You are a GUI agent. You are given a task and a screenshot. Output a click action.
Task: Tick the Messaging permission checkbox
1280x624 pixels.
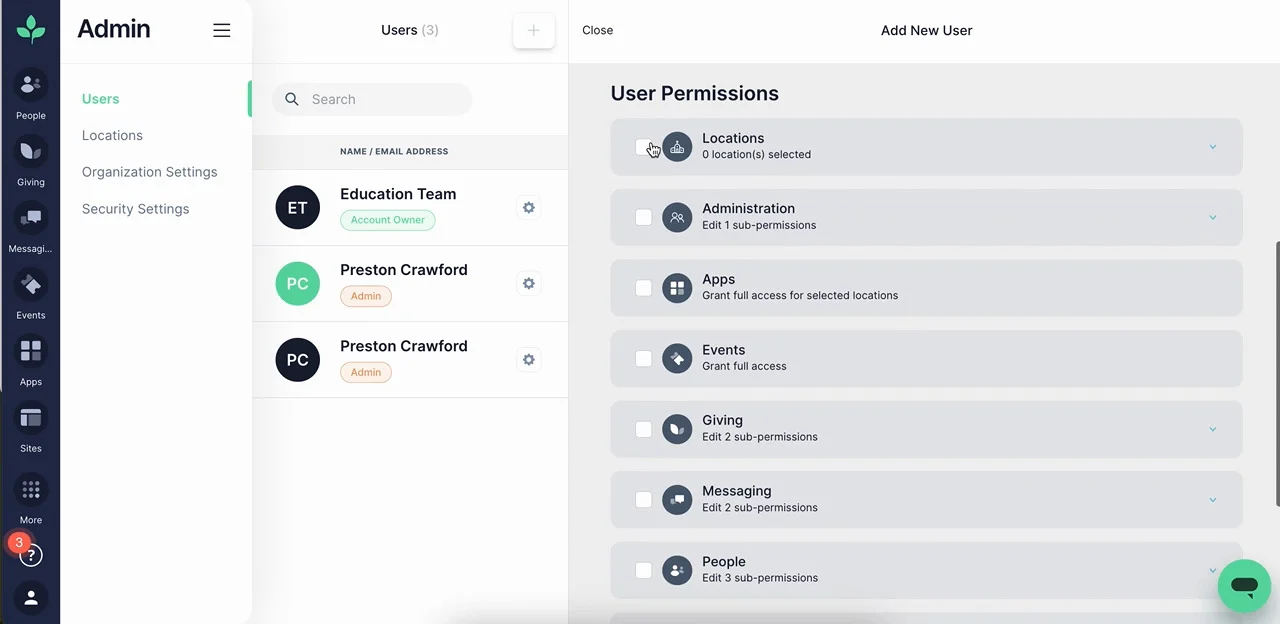644,499
